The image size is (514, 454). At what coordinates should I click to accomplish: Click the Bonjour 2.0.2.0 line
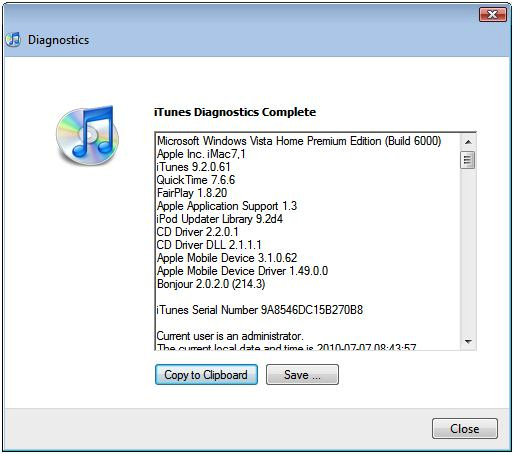coord(211,284)
